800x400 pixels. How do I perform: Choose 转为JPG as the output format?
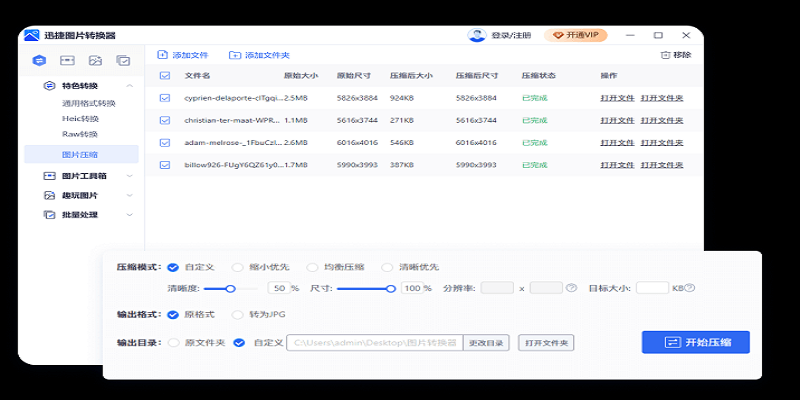[x=237, y=315]
